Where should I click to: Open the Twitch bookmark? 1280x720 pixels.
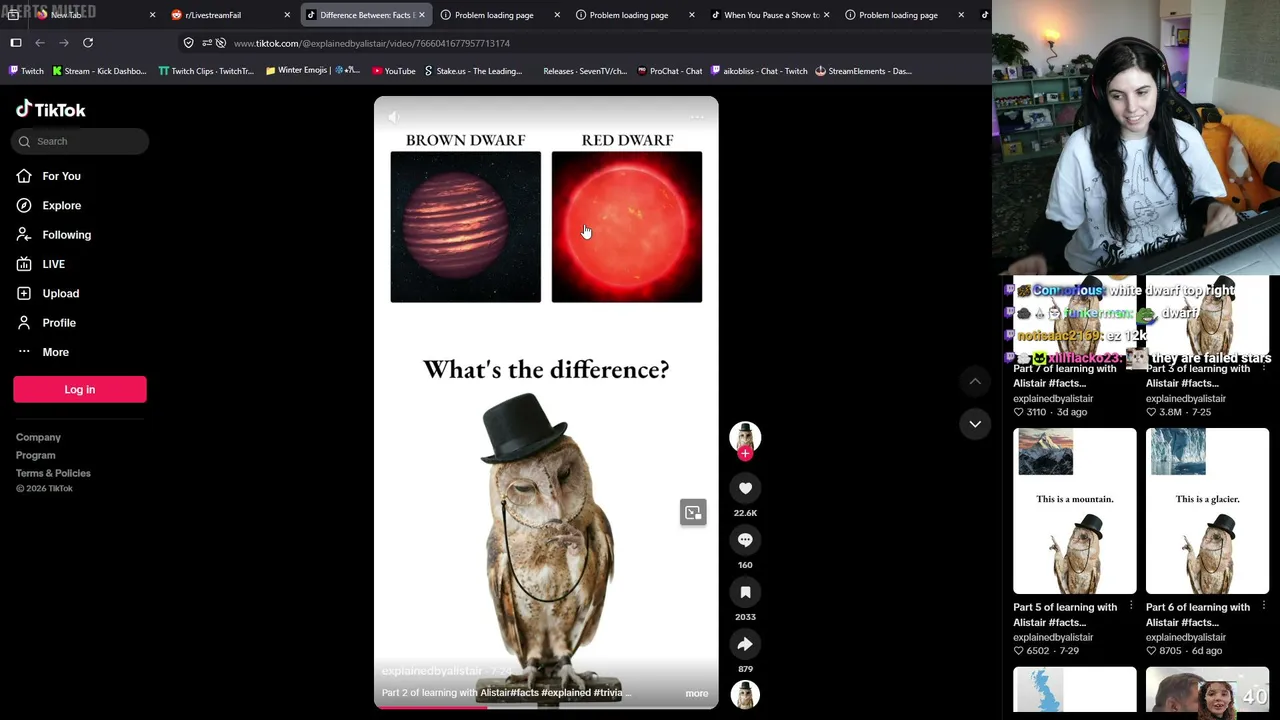click(x=26, y=71)
